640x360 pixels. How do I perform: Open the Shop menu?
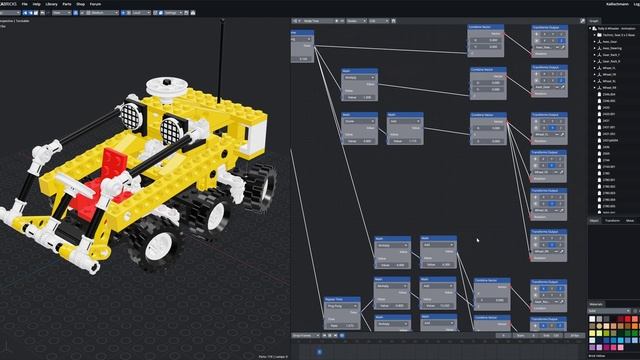[x=81, y=4]
